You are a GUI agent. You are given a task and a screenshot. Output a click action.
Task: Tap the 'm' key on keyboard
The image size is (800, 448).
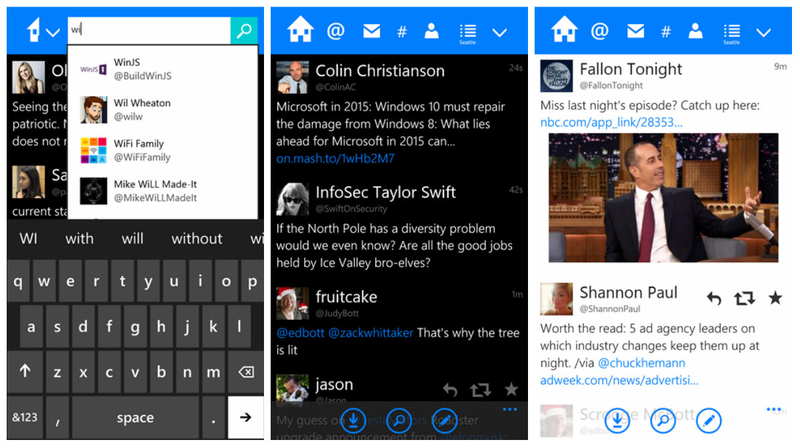(x=213, y=372)
